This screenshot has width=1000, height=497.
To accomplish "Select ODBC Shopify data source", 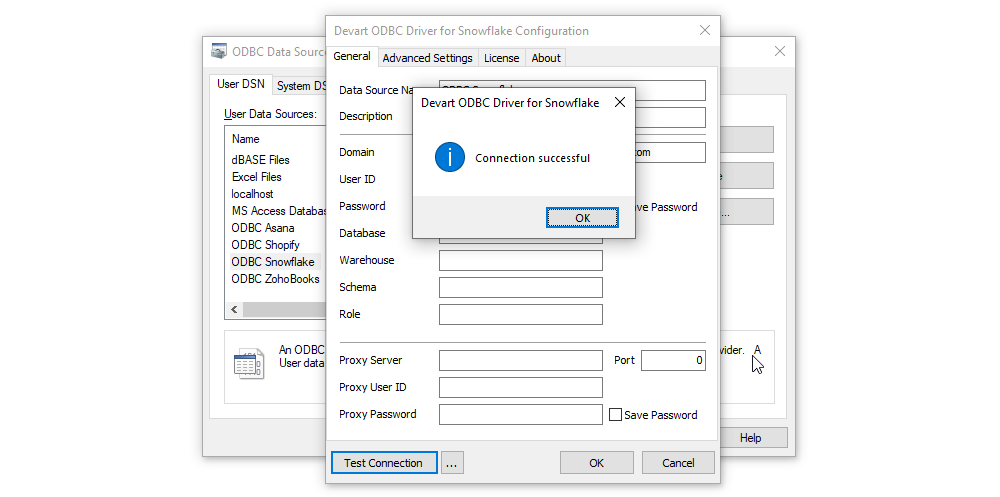I will (x=265, y=245).
